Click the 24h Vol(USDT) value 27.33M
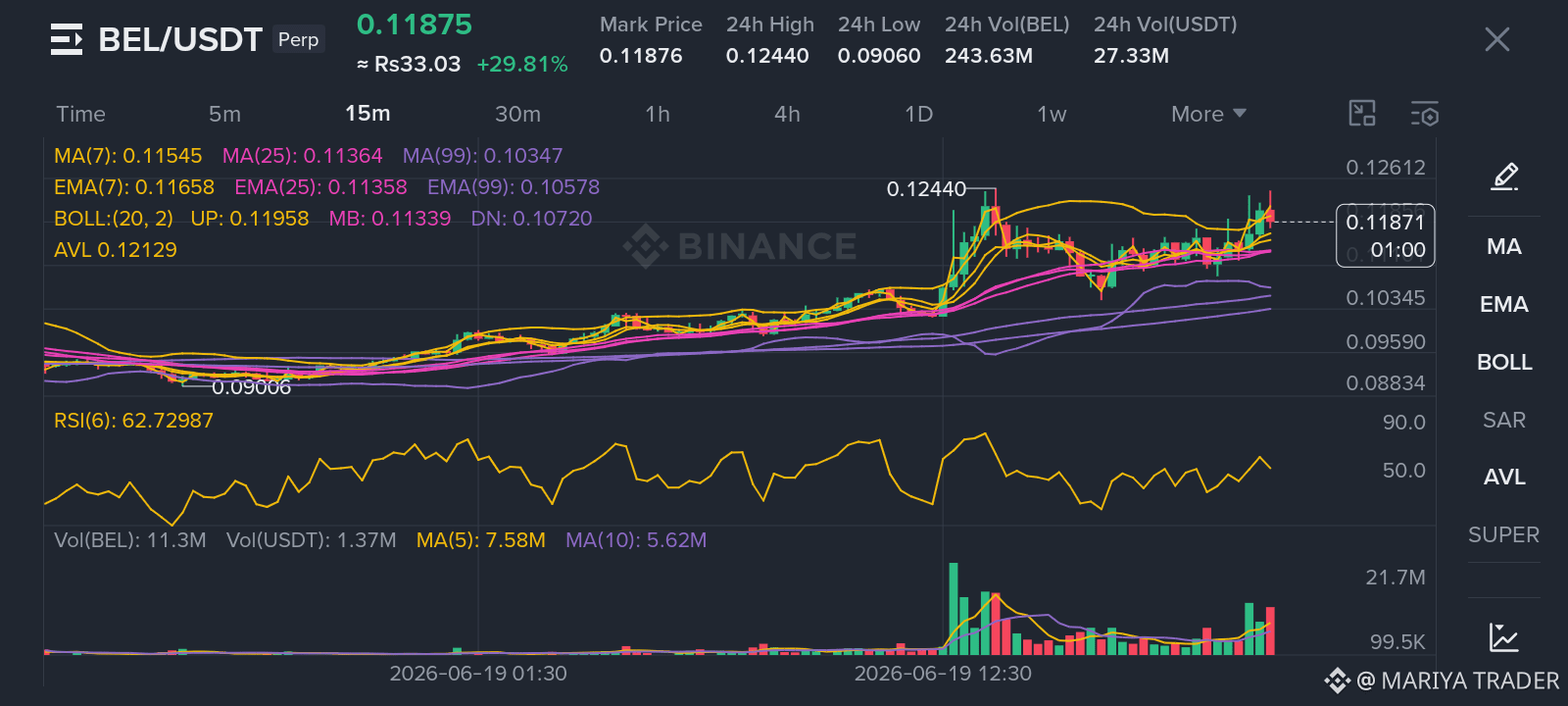 pyautogui.click(x=1131, y=56)
